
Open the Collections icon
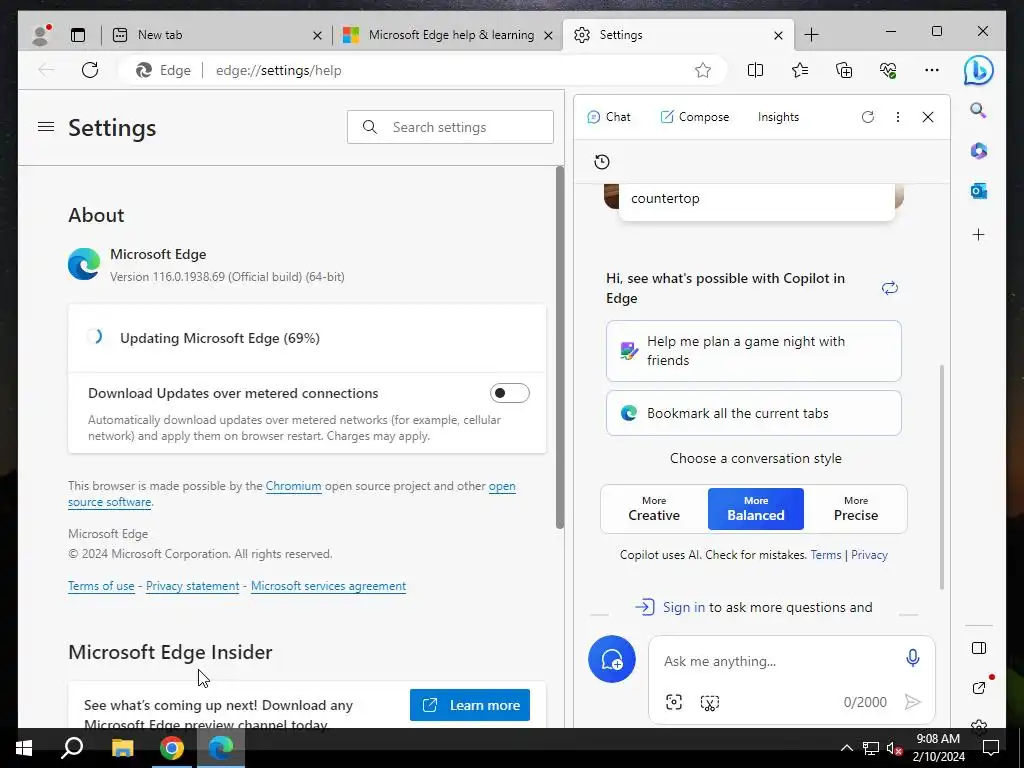tap(844, 70)
